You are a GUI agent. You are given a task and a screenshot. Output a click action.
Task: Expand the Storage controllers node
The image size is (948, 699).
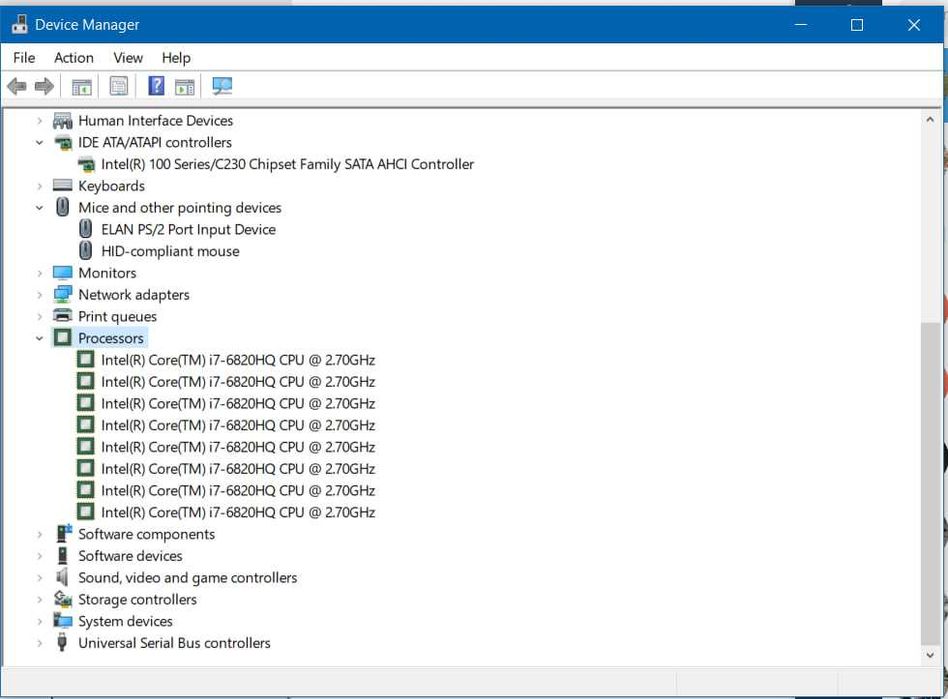coord(39,600)
